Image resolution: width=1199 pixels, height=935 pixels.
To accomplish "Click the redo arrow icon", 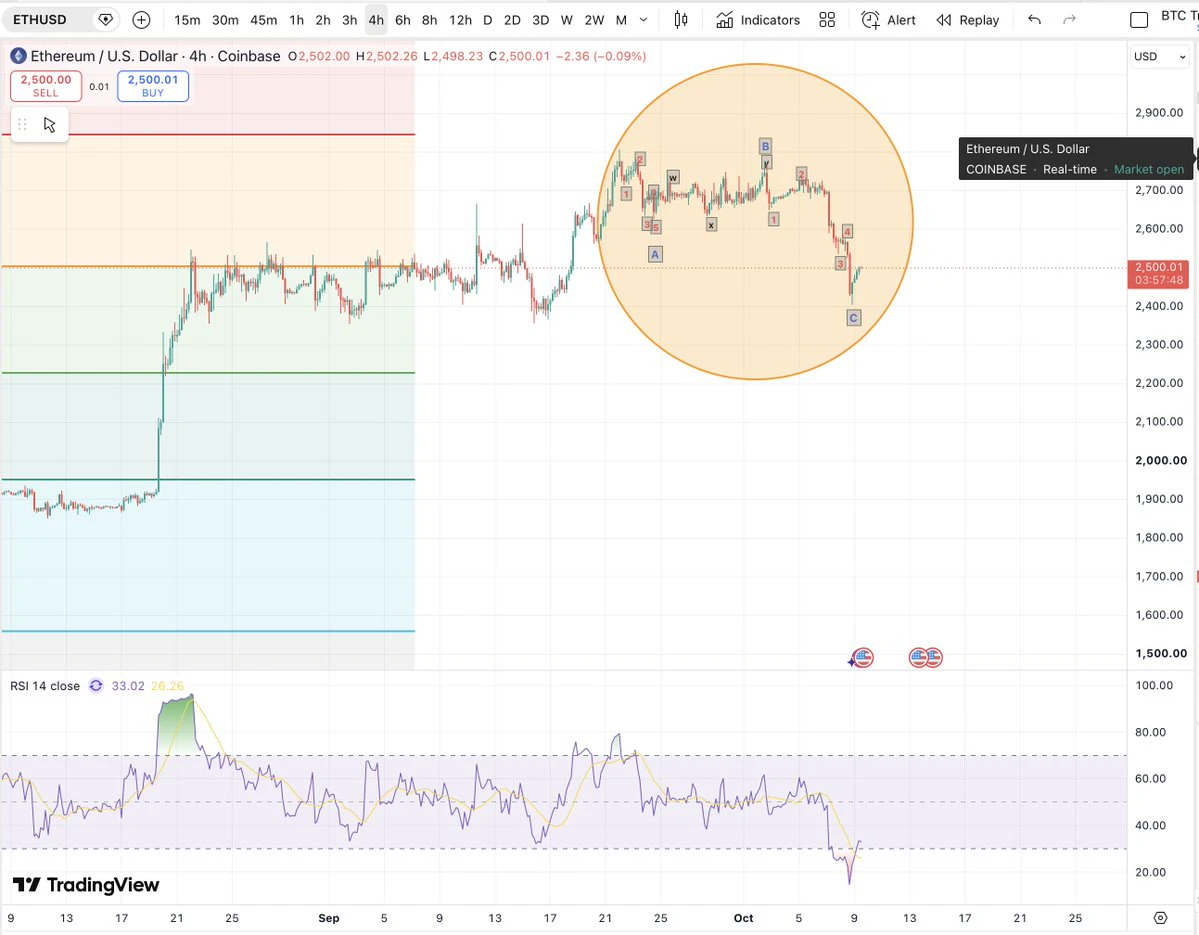I will point(1069,20).
